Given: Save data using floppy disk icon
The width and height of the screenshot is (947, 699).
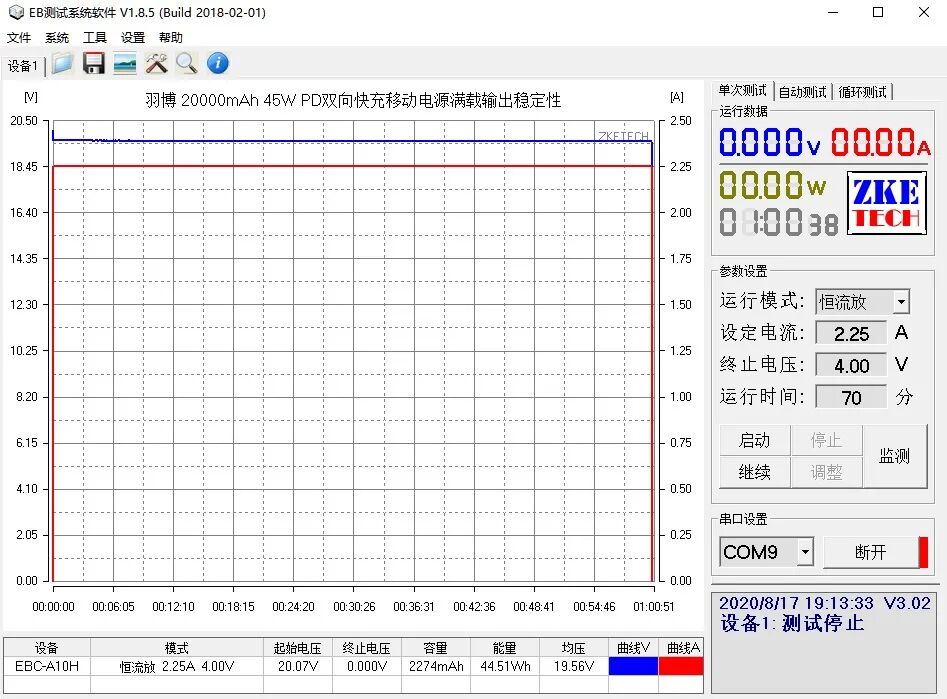Looking at the screenshot, I should click(94, 63).
